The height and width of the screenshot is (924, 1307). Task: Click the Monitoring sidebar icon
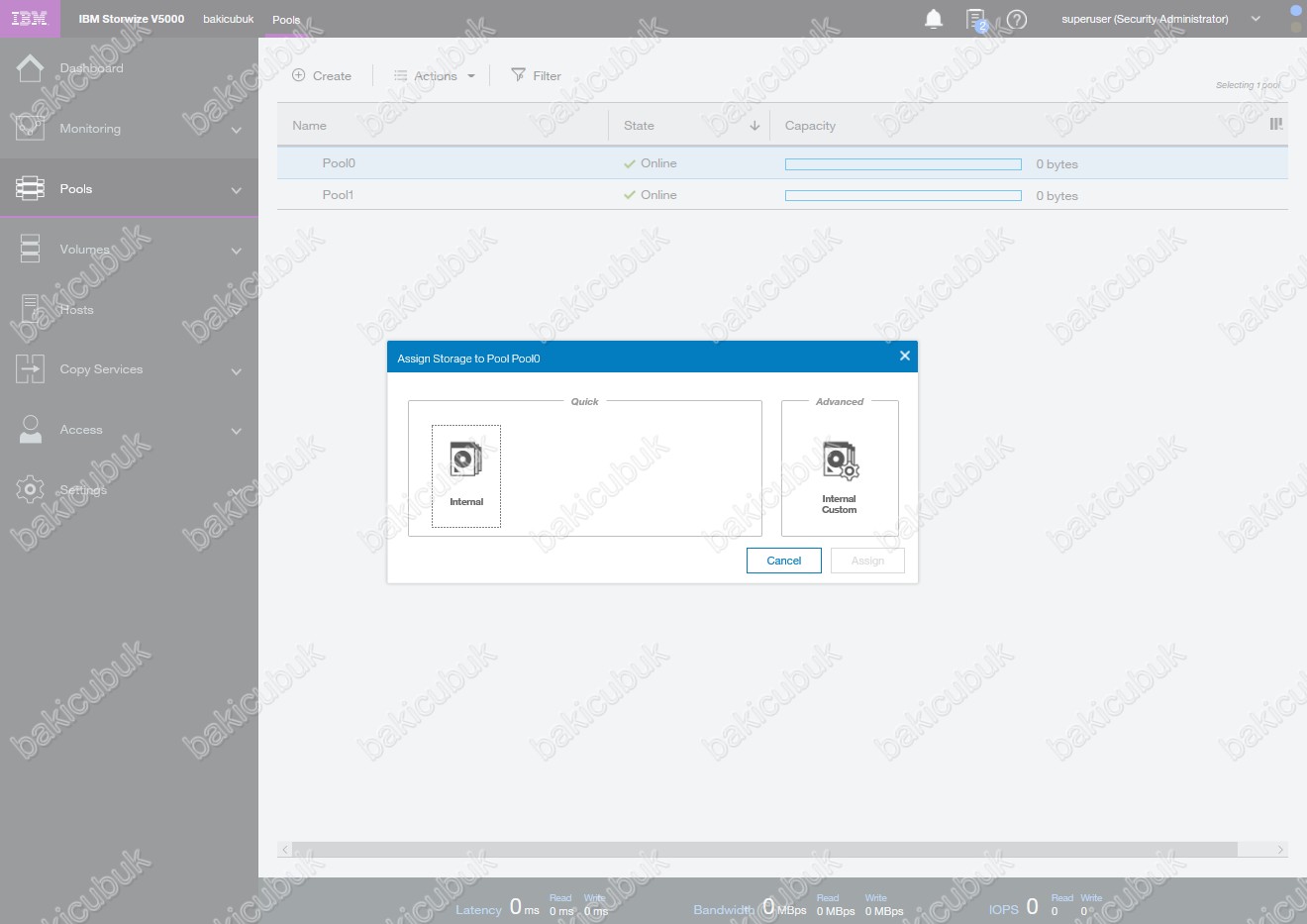(30, 129)
